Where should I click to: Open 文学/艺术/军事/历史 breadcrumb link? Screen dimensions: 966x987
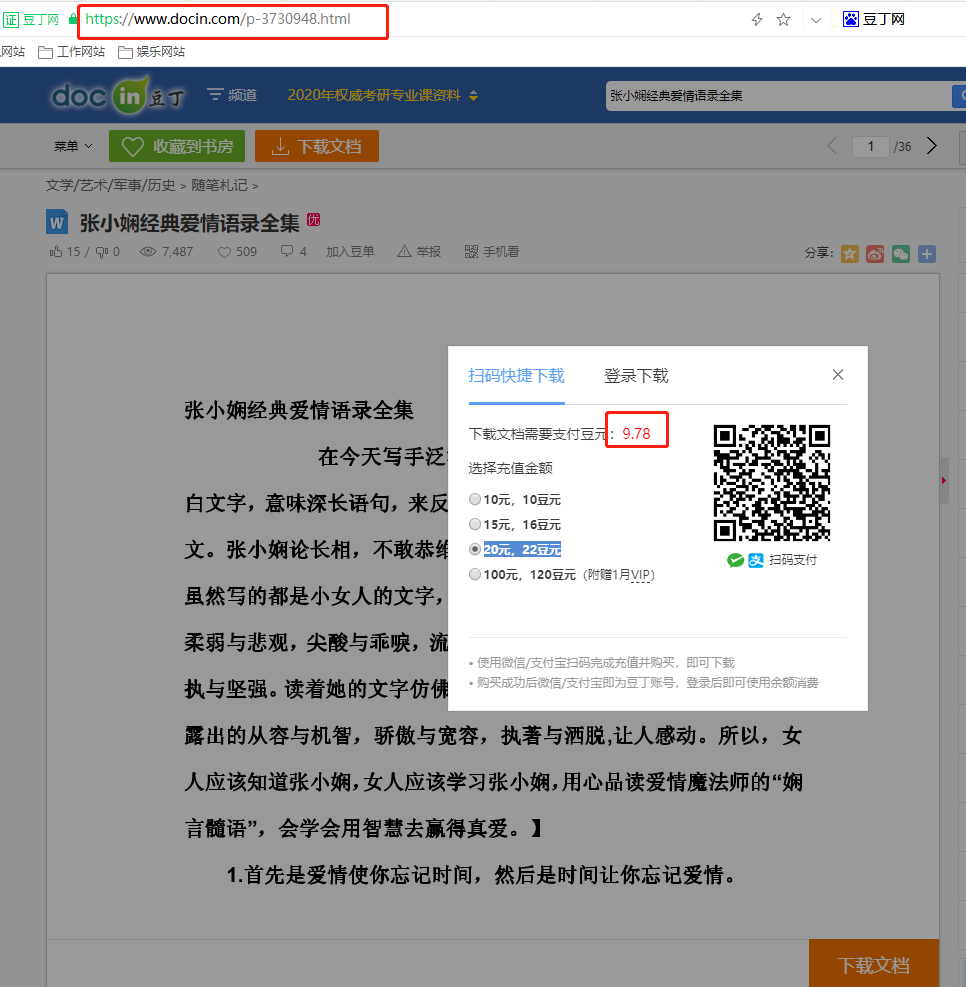(x=110, y=185)
